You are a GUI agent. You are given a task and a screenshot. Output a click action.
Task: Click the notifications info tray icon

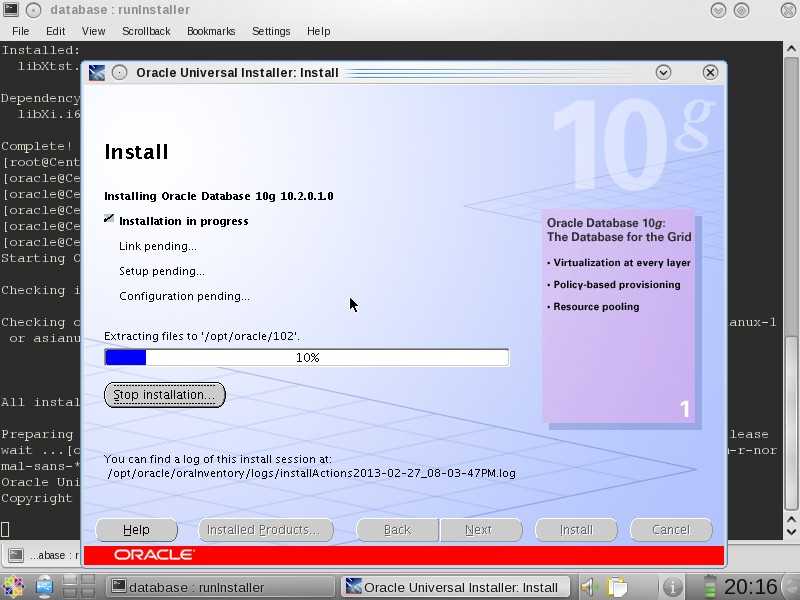pos(672,588)
